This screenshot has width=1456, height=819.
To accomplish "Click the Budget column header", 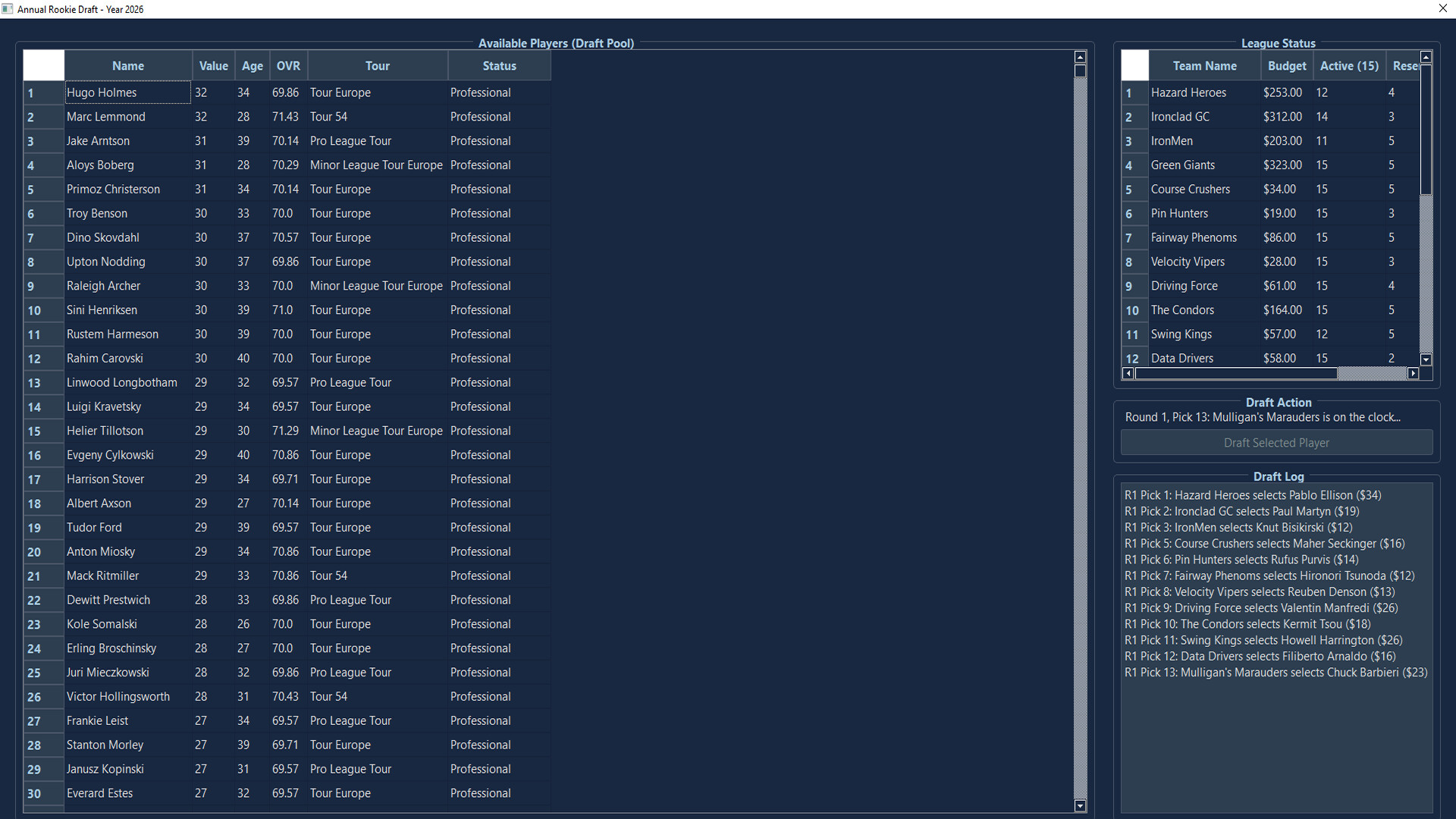I will [1287, 65].
